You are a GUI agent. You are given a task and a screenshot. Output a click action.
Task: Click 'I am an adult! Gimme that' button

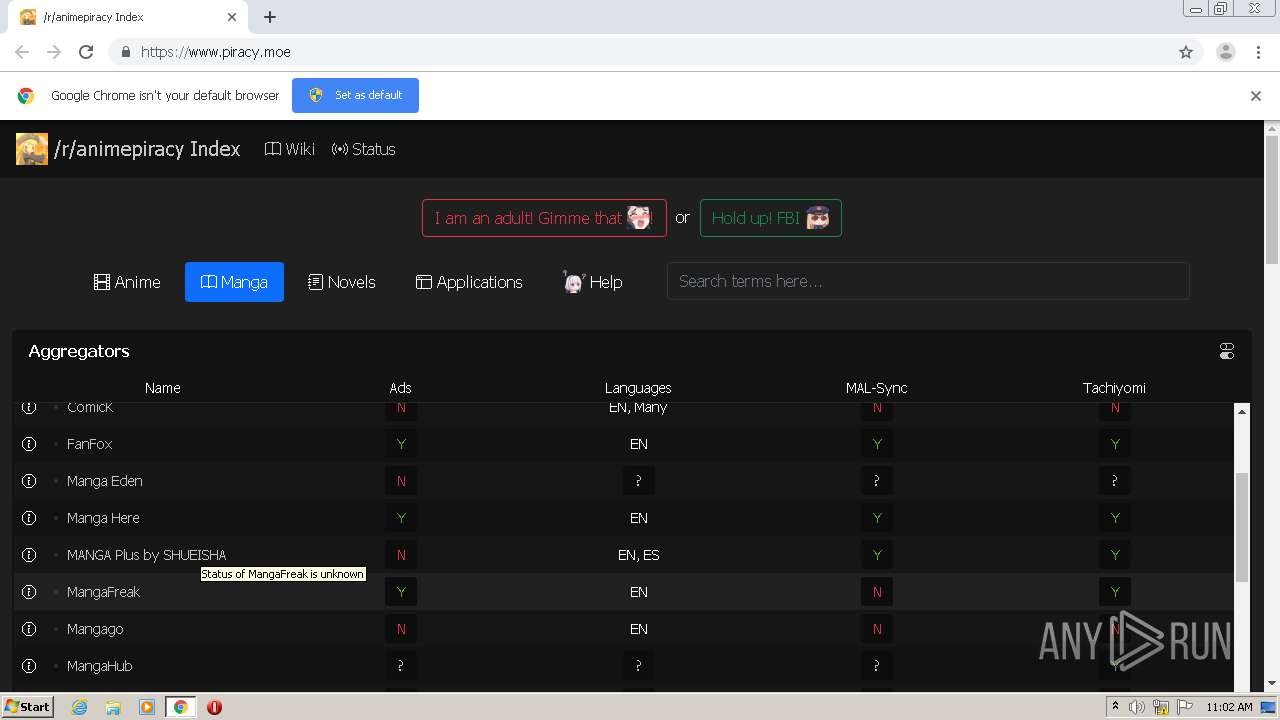pos(544,218)
